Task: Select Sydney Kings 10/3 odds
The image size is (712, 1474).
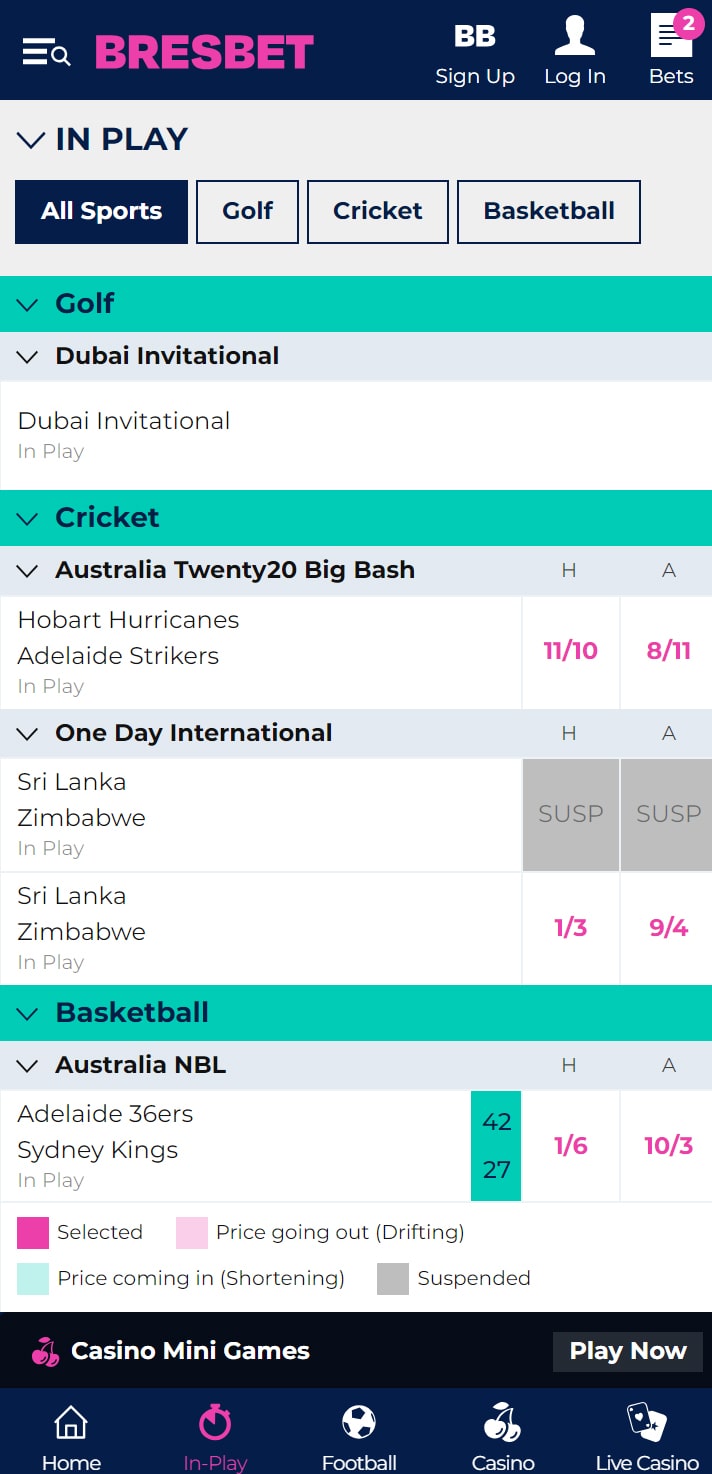Action: 668,1146
